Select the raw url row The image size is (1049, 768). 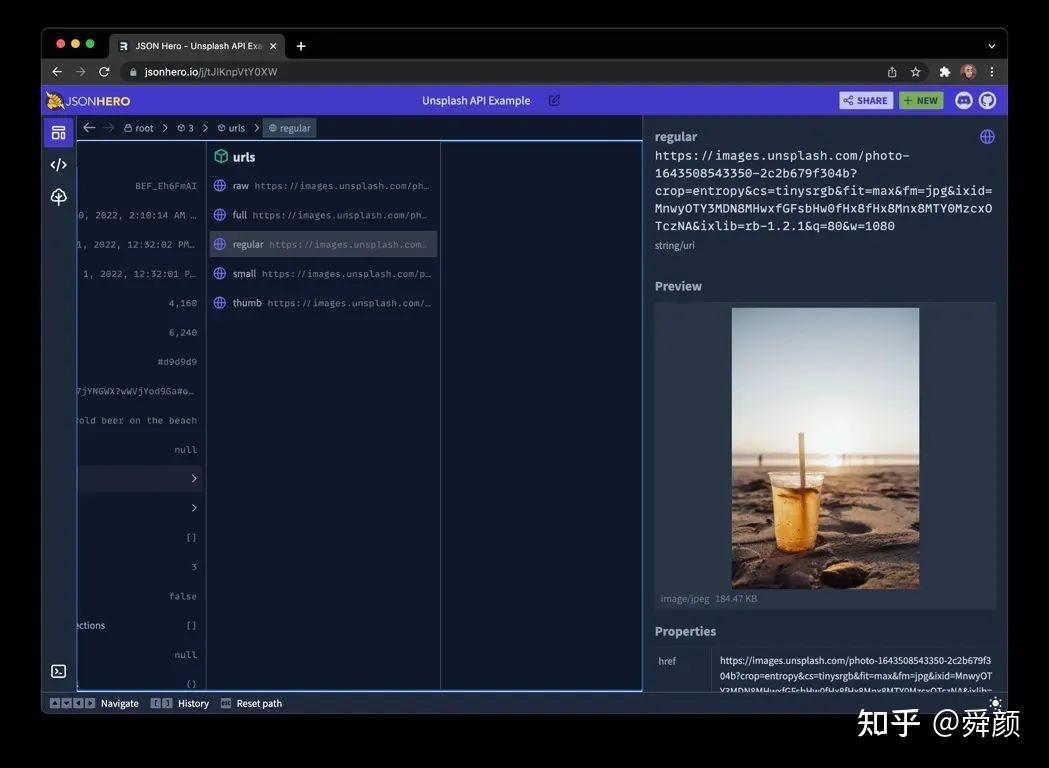tap(323, 186)
